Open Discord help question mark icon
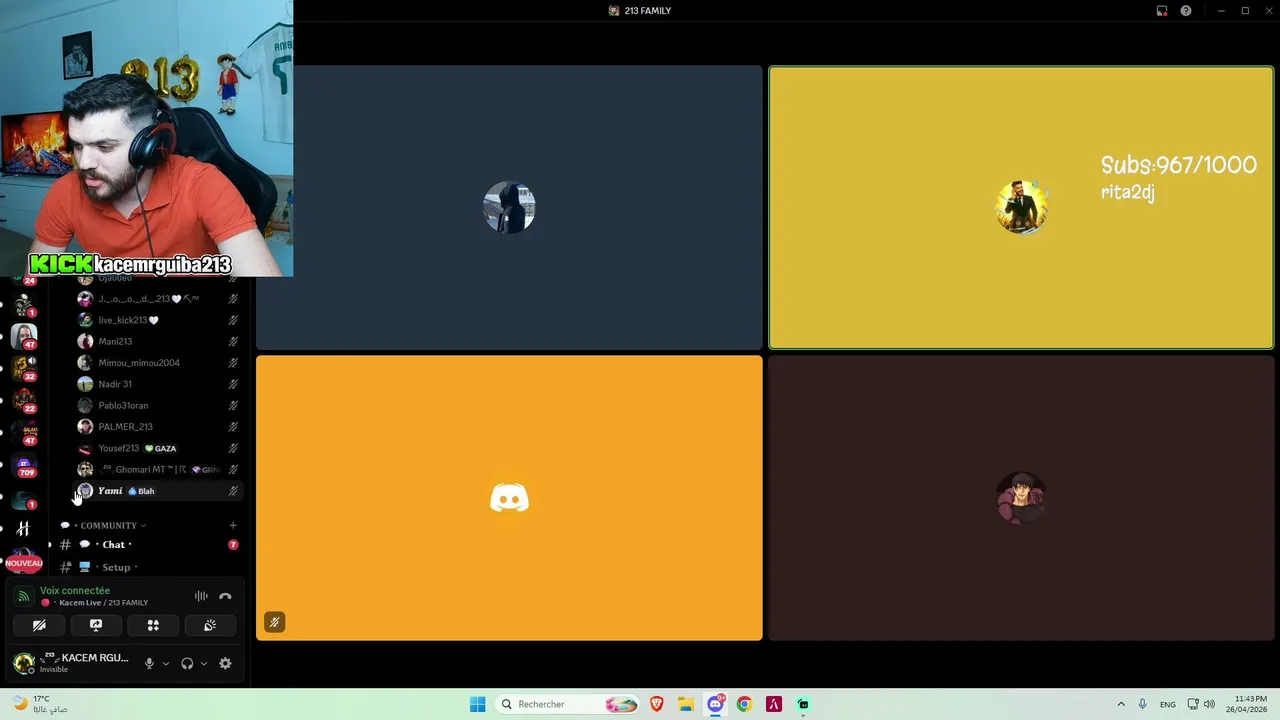This screenshot has width=1280, height=720. coord(1186,11)
